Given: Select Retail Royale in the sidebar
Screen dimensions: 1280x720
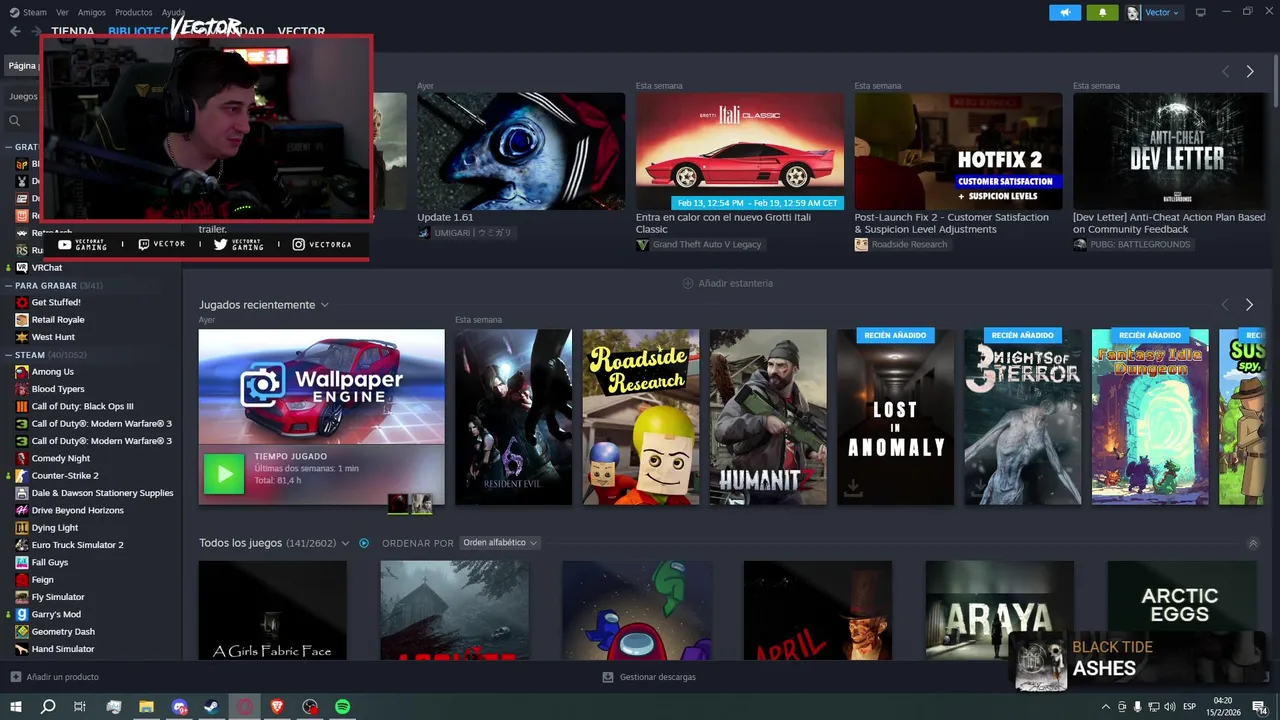Looking at the screenshot, I should [58, 320].
